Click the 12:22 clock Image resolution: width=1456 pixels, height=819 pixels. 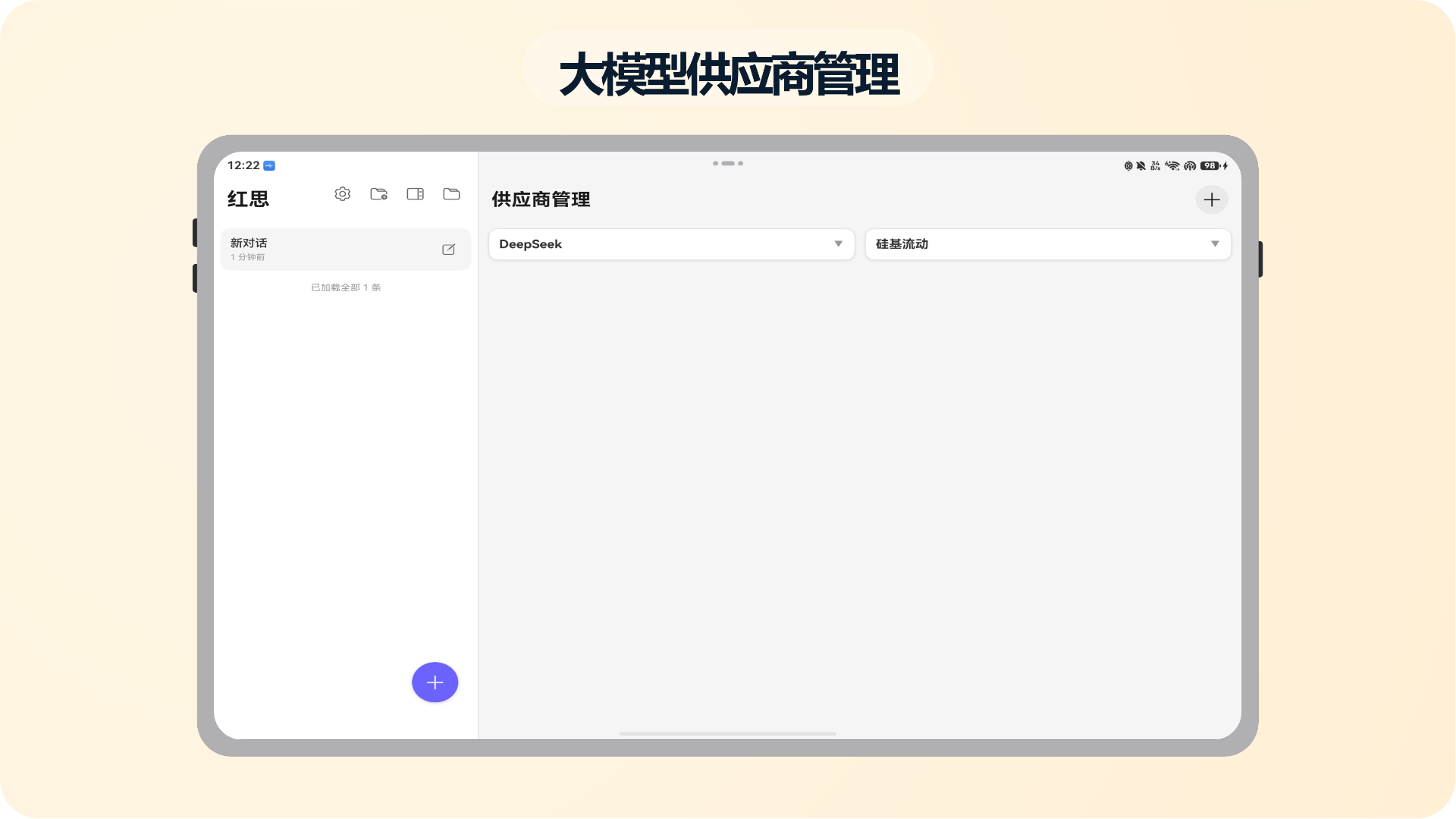point(243,165)
